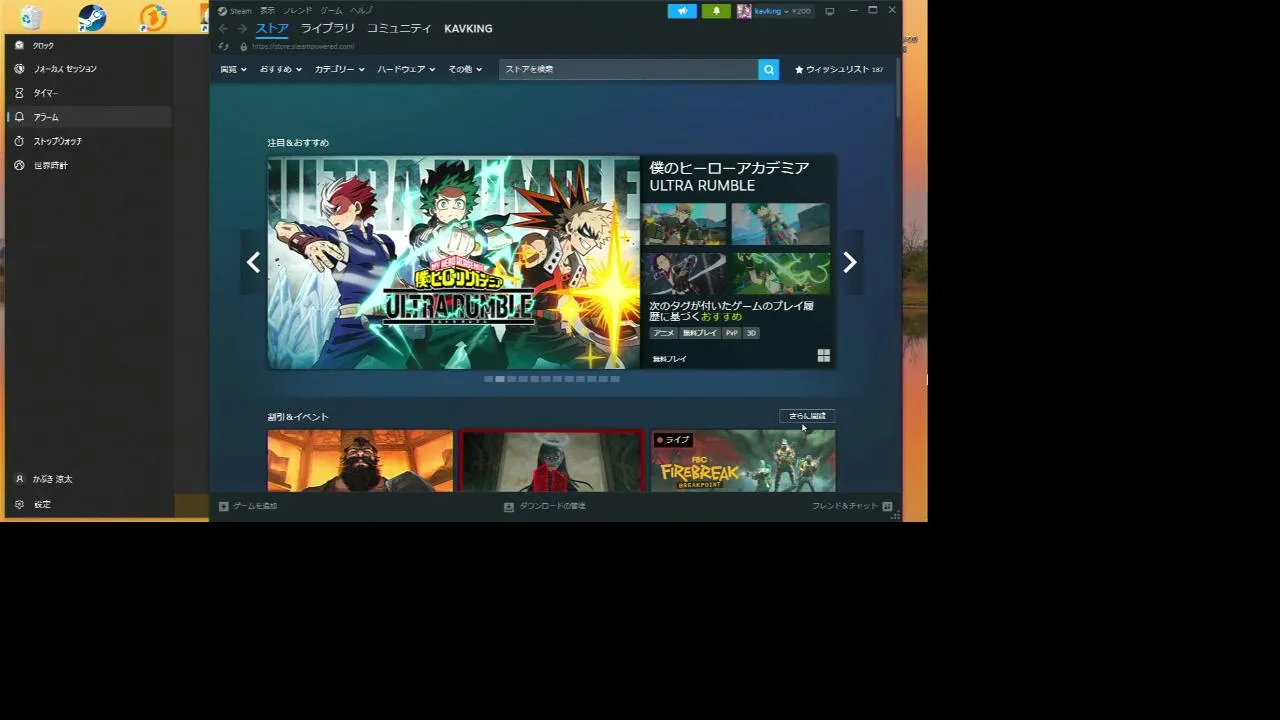
Task: View the first ULTRA RUMBLE screenshot thumbnail
Action: click(685, 224)
